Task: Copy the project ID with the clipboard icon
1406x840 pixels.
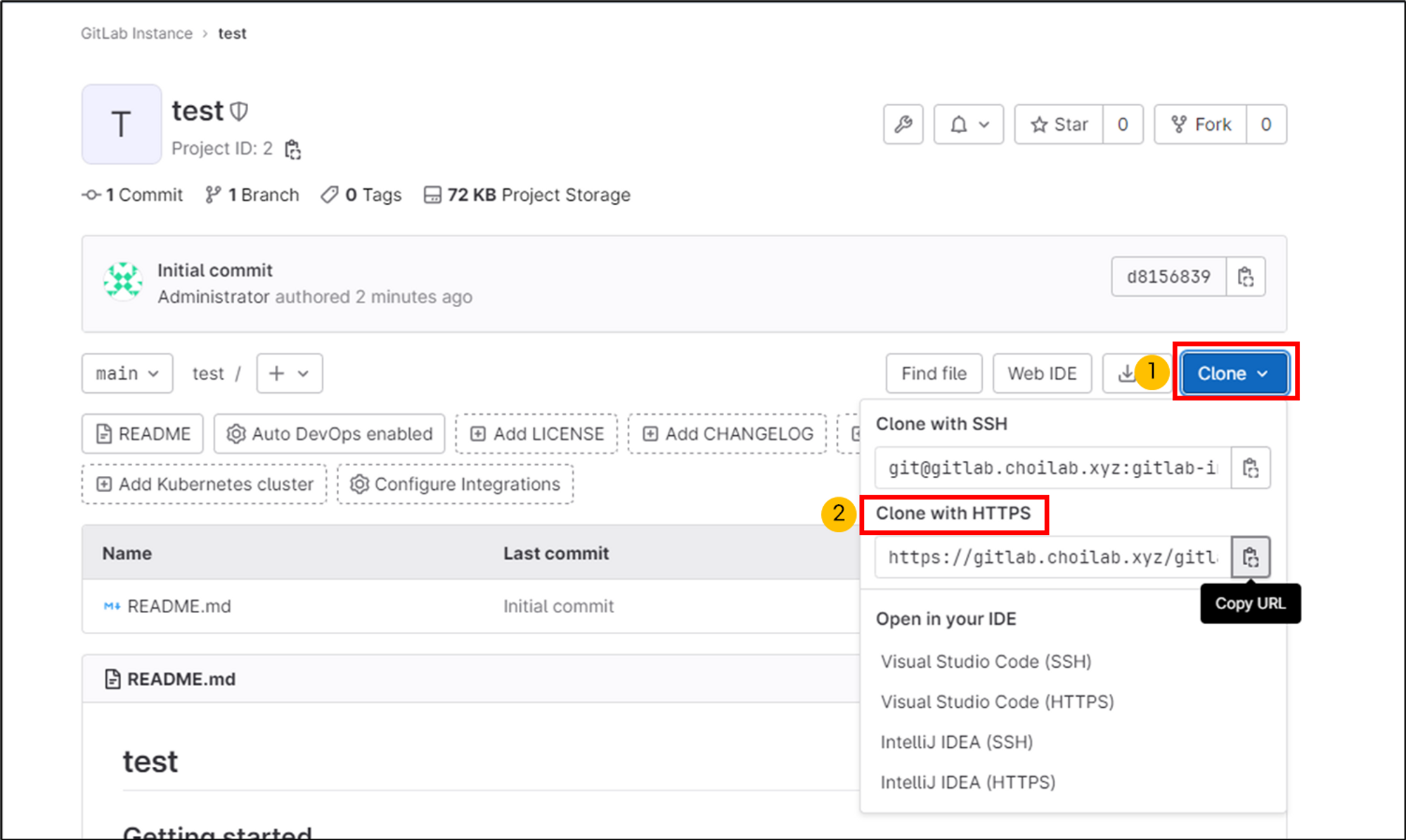Action: [x=292, y=149]
